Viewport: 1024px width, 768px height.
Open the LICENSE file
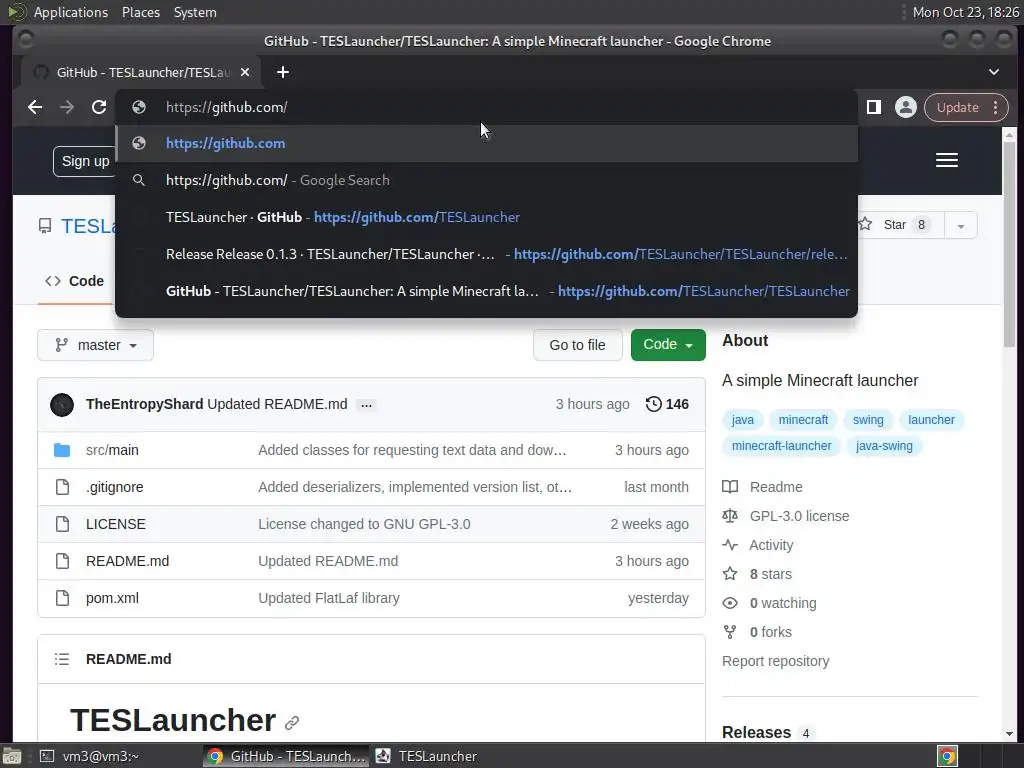(x=116, y=524)
